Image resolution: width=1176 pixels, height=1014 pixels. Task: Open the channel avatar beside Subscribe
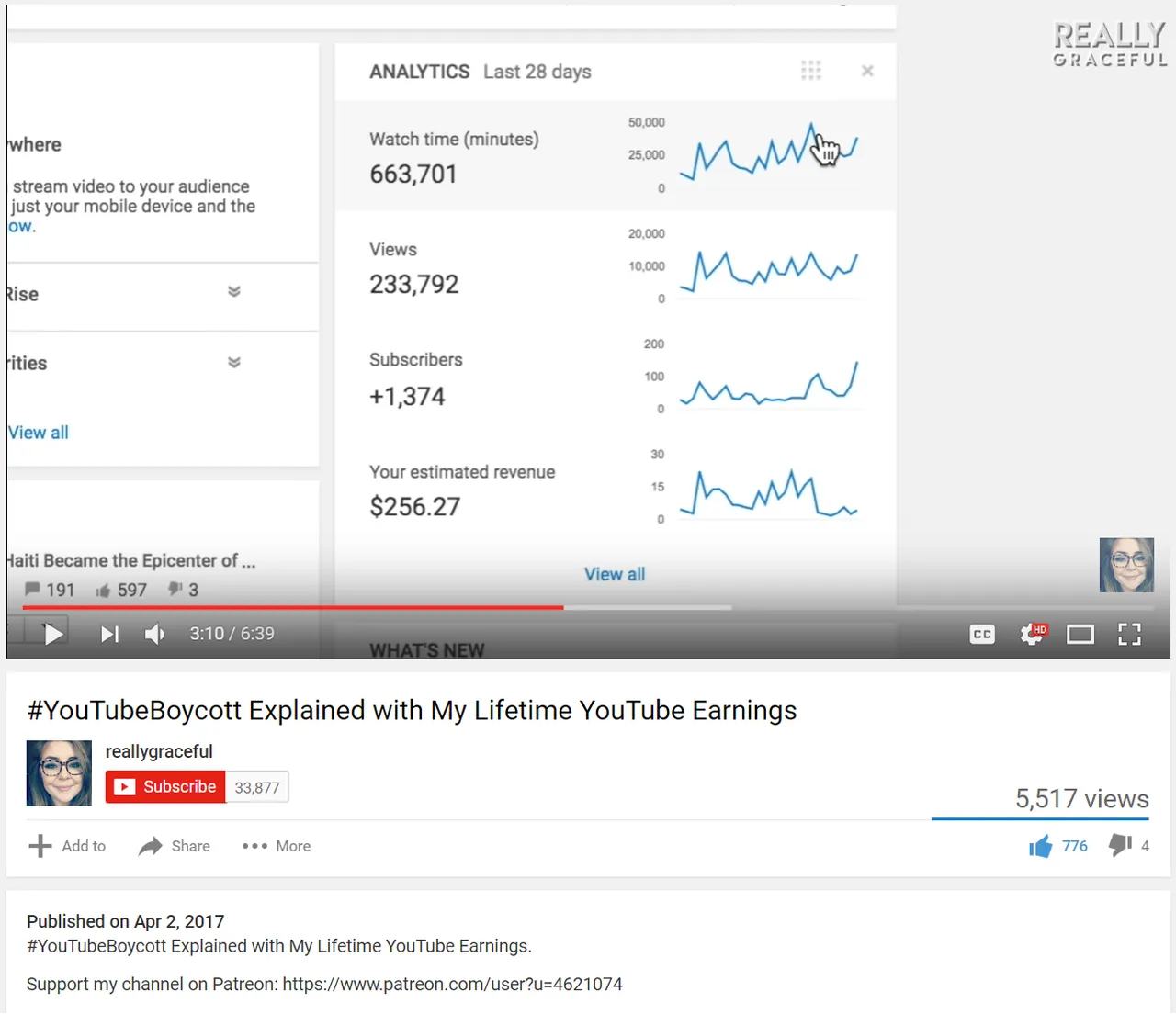pyautogui.click(x=59, y=773)
